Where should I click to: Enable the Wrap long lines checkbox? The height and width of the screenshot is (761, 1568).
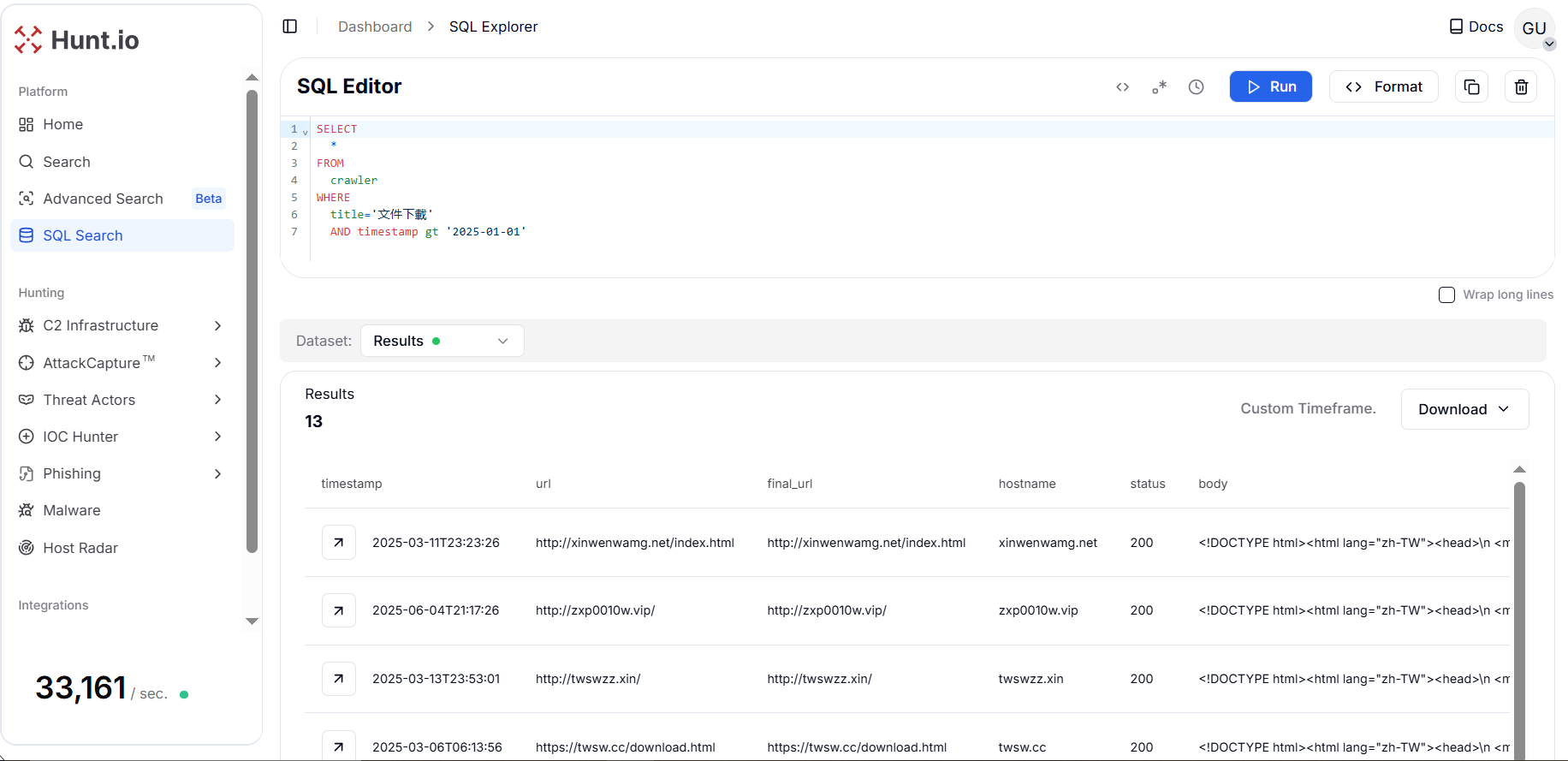pos(1446,294)
